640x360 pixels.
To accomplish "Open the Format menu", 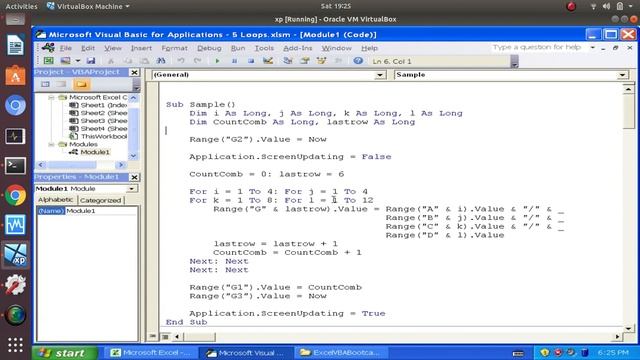I will coord(174,48).
